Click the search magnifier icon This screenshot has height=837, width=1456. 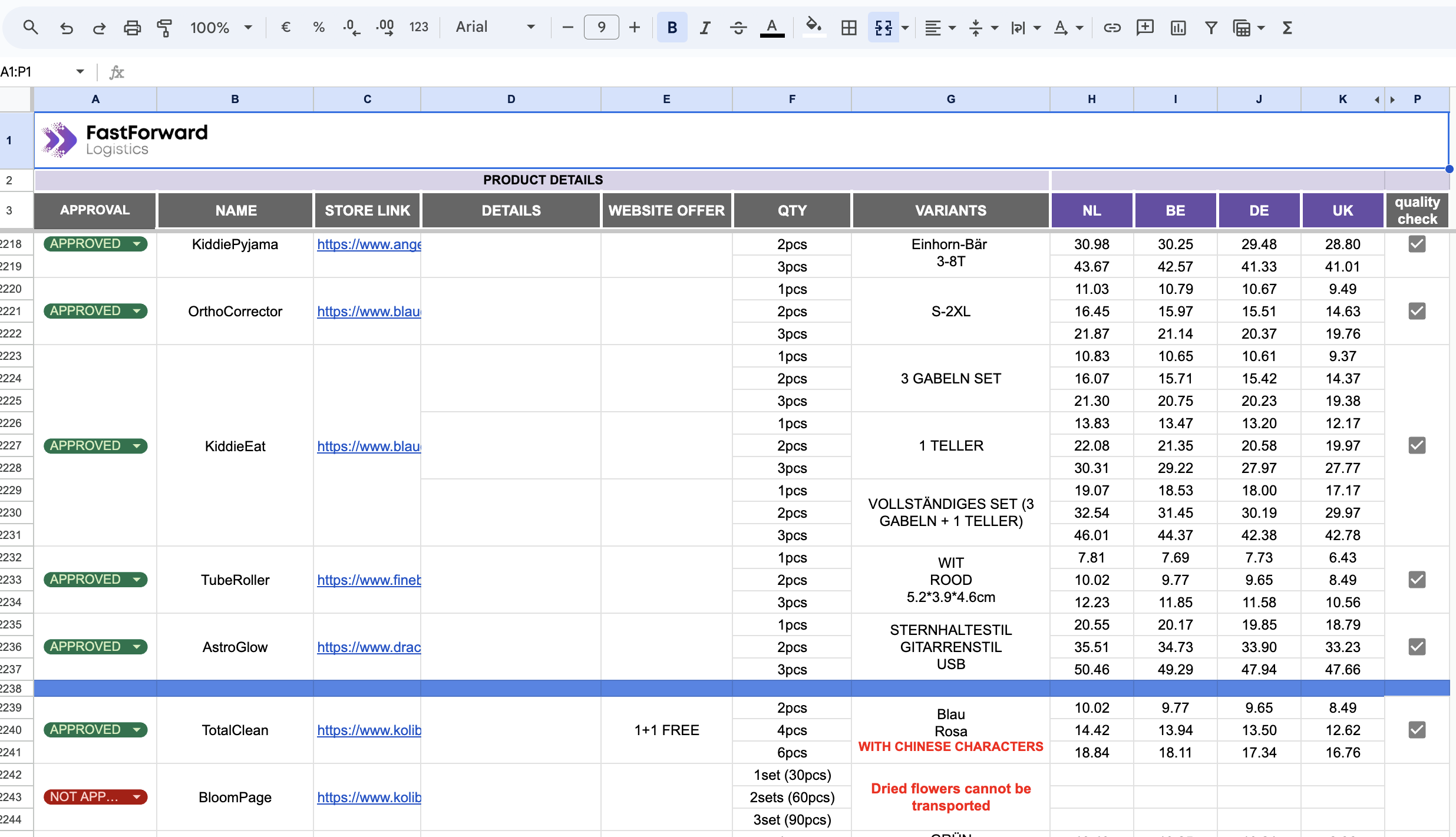31,27
